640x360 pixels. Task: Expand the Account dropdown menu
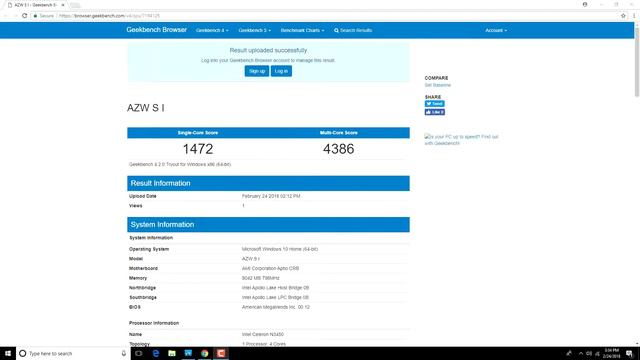coord(496,30)
